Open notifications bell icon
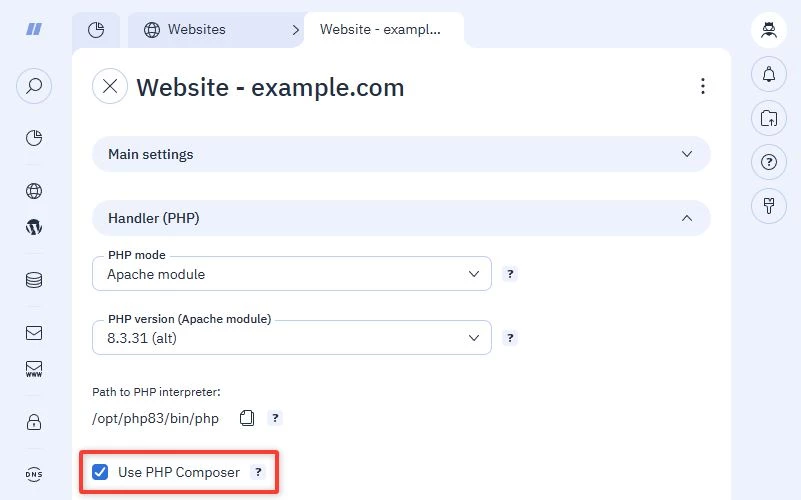The width and height of the screenshot is (801, 500). 769,75
